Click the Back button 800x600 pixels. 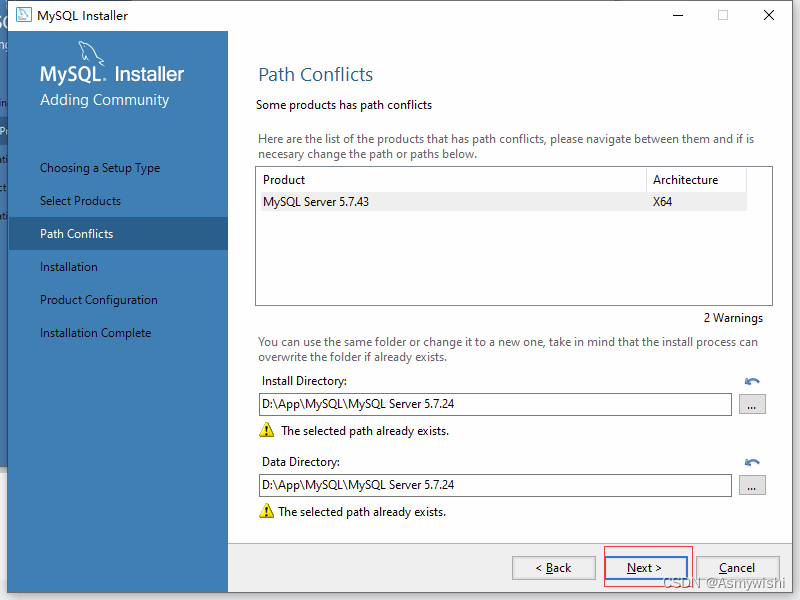coord(554,567)
